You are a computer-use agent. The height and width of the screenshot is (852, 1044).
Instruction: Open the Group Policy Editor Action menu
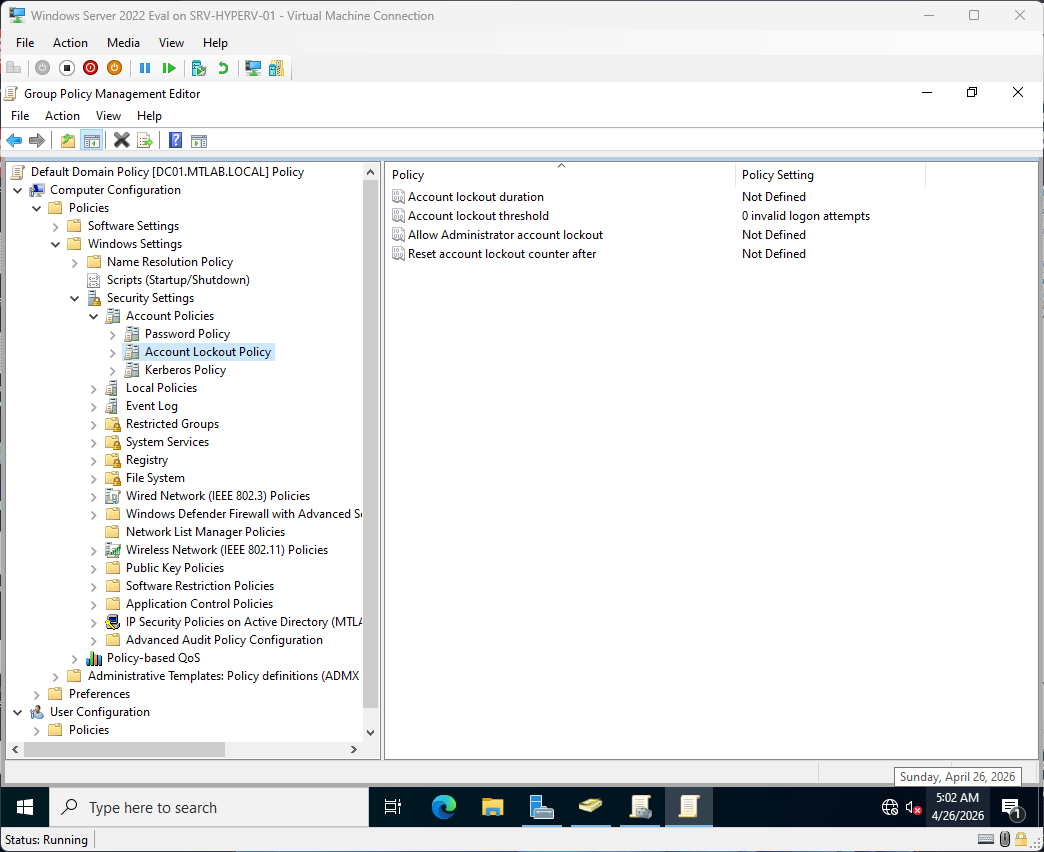62,116
